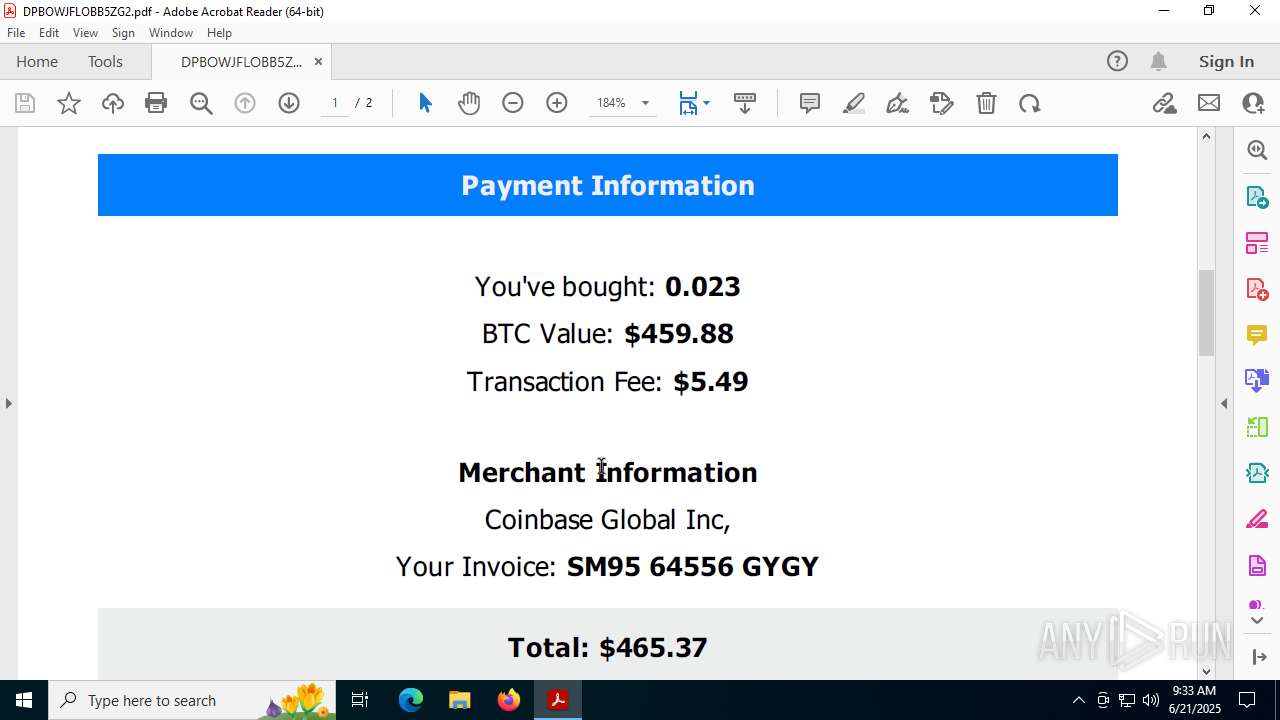This screenshot has width=1280, height=720.
Task: Select the Highlight text tool
Action: [x=854, y=103]
